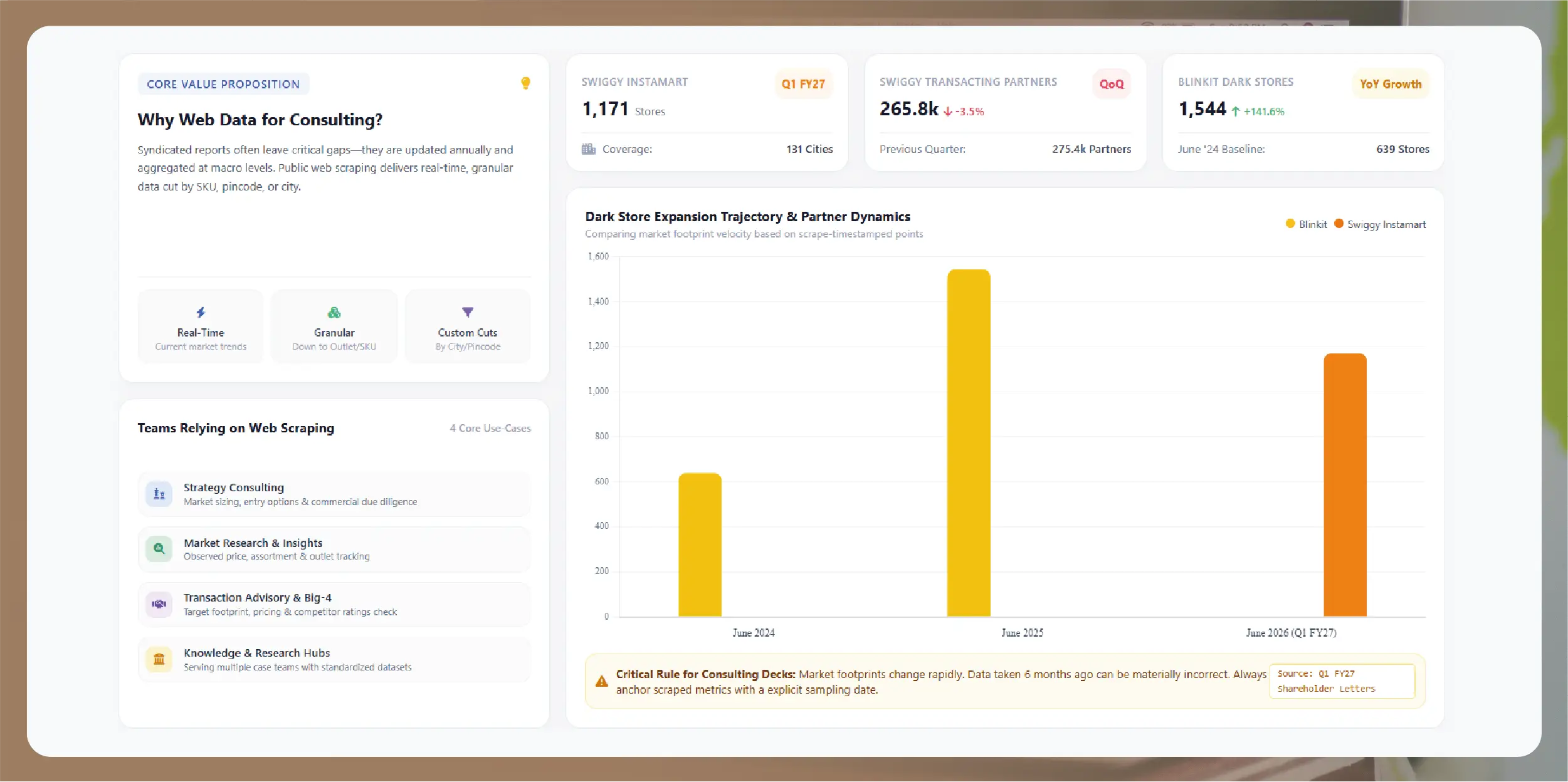Image resolution: width=1568 pixels, height=782 pixels.
Task: Click the Source: Q1 FY27 Shareholder Letters box
Action: coord(1342,681)
